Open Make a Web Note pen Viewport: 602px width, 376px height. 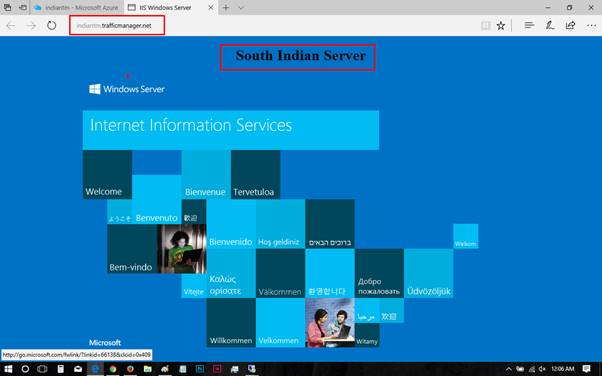tap(550, 25)
